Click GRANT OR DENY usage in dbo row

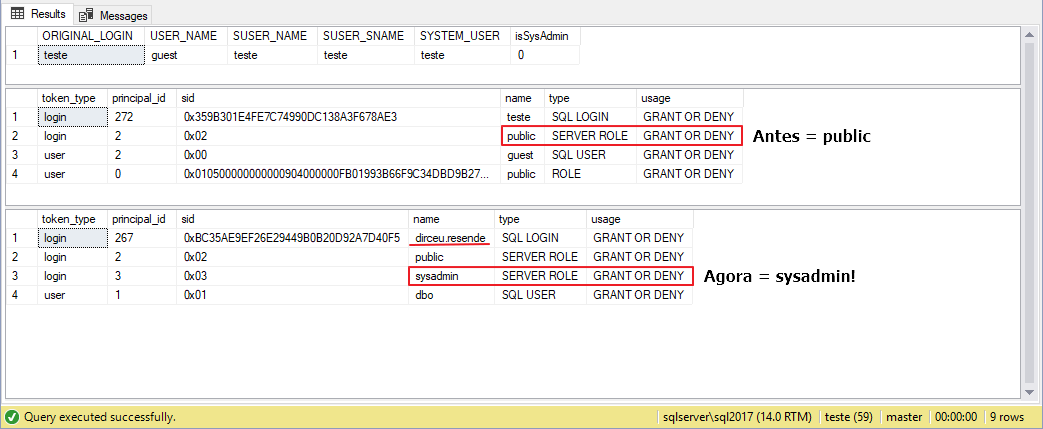[640, 295]
